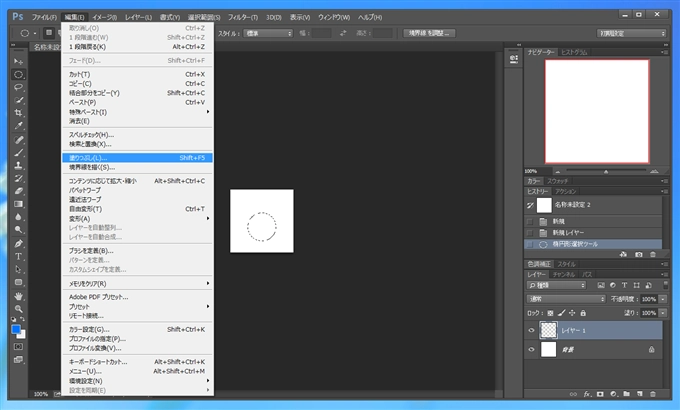The image size is (680, 410).
Task: Delete layer with Layers panel trash icon
Action: click(x=653, y=394)
